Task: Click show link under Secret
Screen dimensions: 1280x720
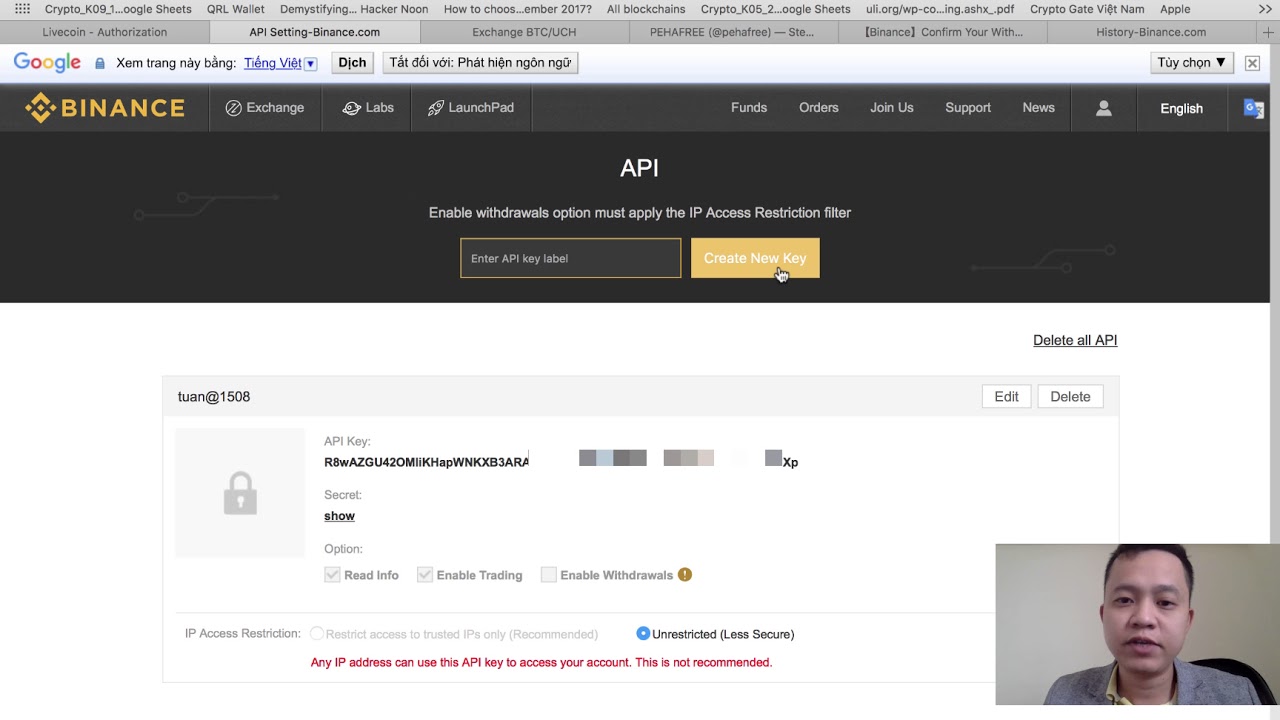Action: pos(339,516)
